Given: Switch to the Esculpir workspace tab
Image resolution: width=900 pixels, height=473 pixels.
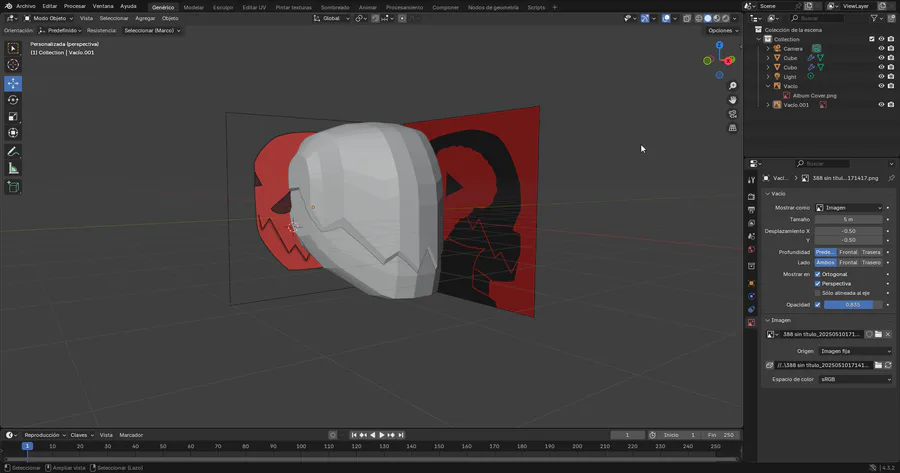Looking at the screenshot, I should click(223, 7).
